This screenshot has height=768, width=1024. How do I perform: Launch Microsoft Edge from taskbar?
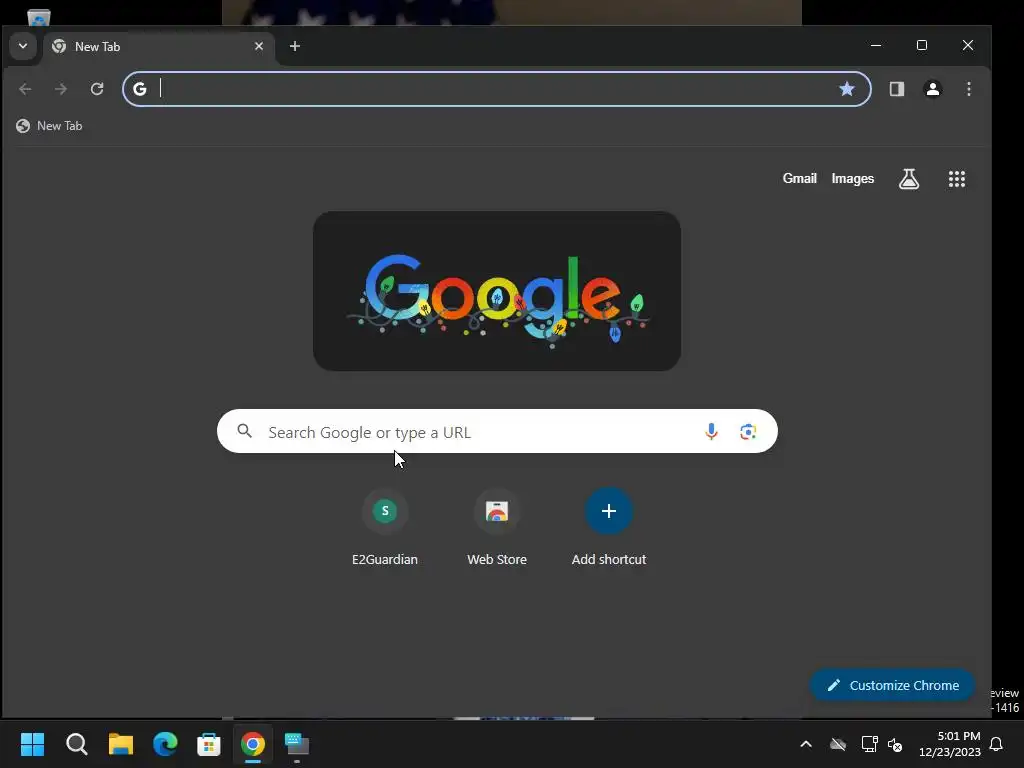coord(165,744)
